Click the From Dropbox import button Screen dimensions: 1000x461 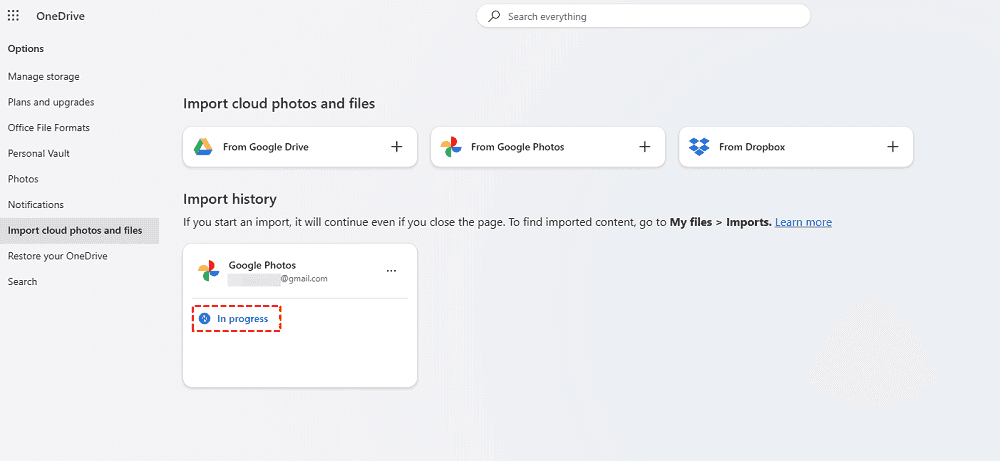(752, 147)
